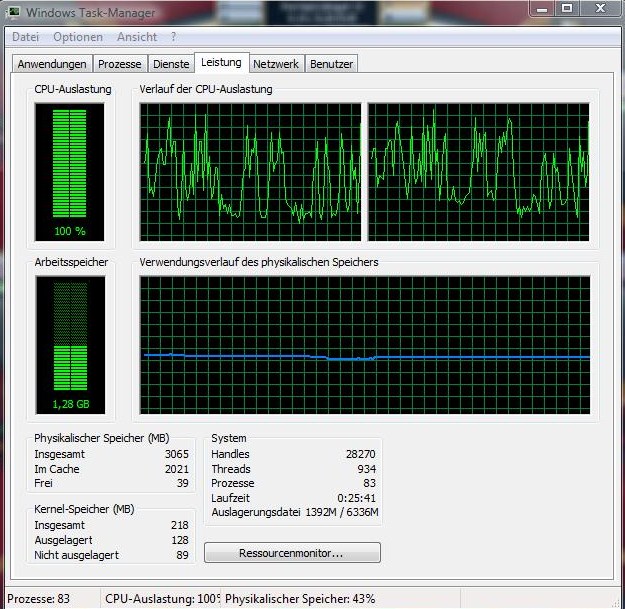Close the Task-Manager window
Screen dimensions: 625x609
(600, 8)
